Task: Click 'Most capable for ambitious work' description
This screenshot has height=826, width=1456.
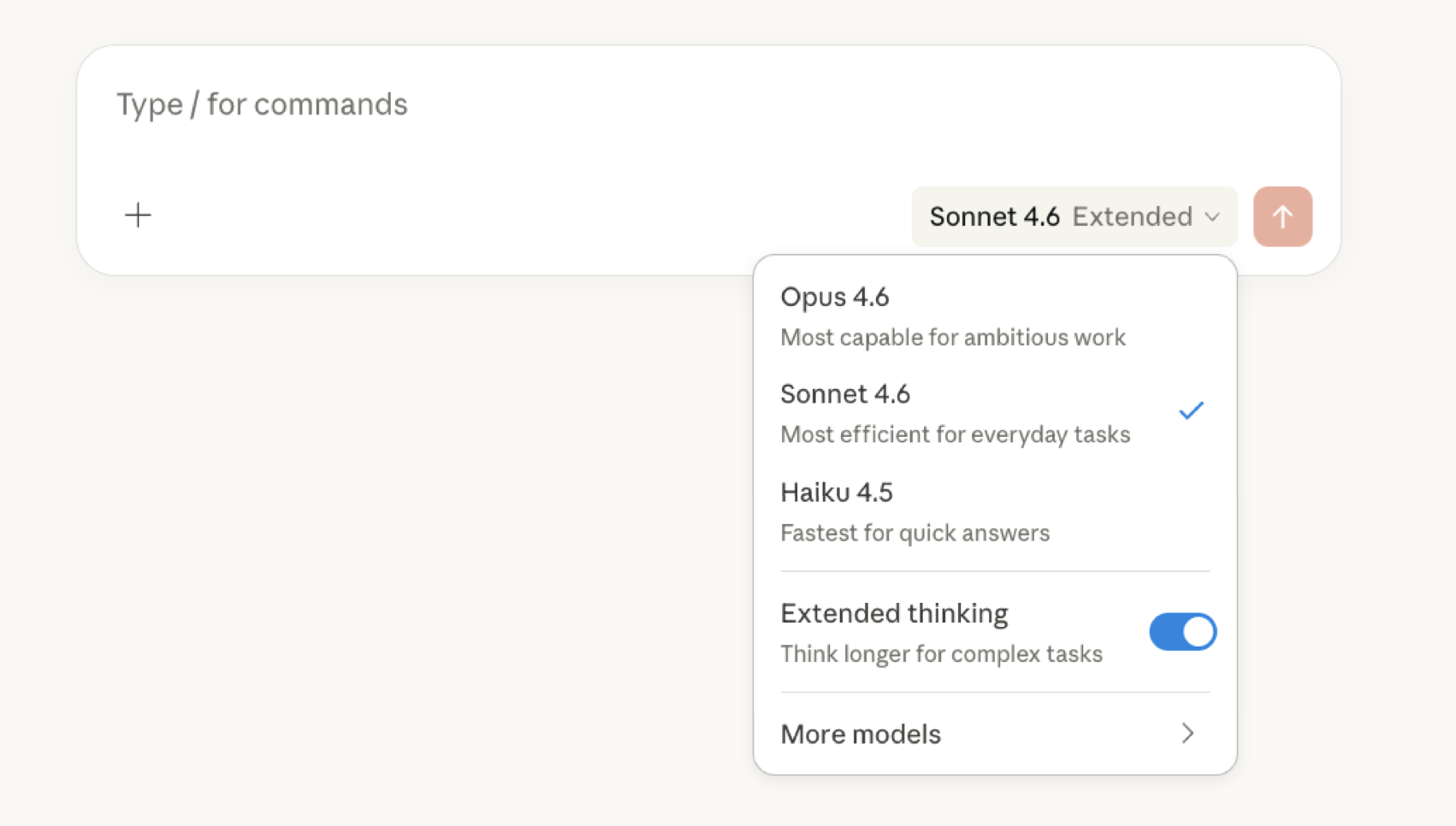Action: pyautogui.click(x=953, y=338)
